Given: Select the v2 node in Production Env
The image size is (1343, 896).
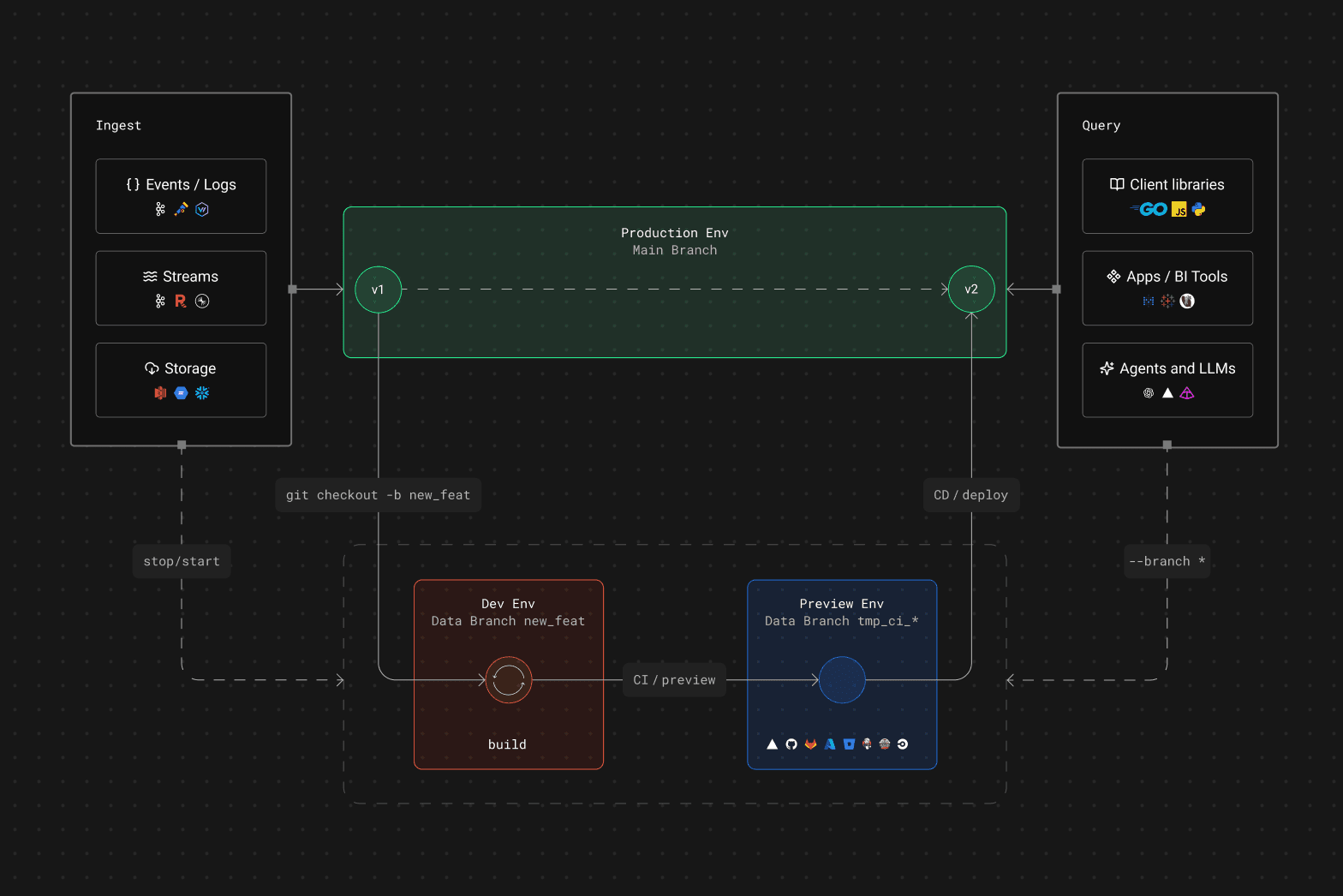Looking at the screenshot, I should pyautogui.click(x=971, y=290).
